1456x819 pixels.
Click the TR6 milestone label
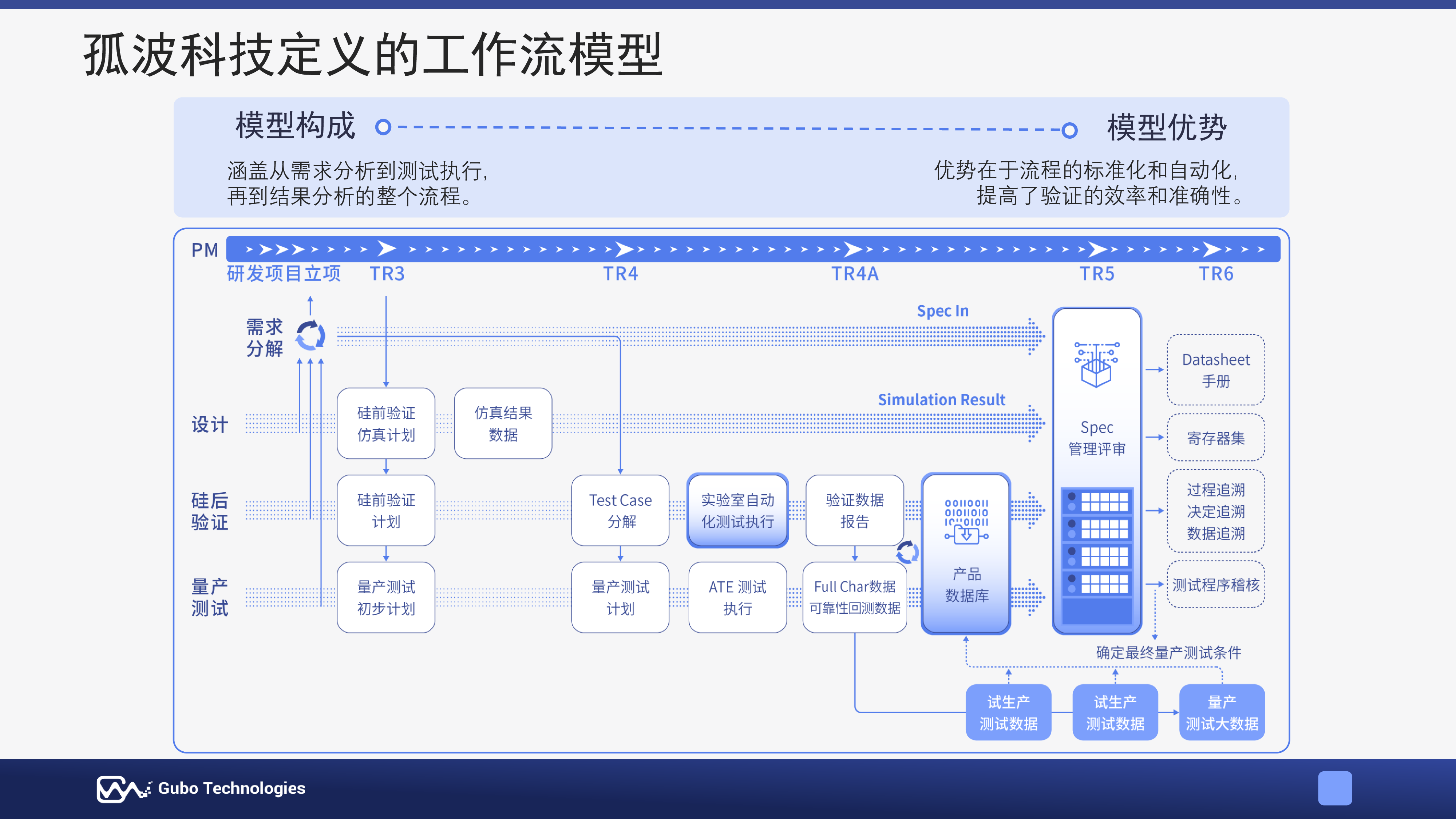1216,274
